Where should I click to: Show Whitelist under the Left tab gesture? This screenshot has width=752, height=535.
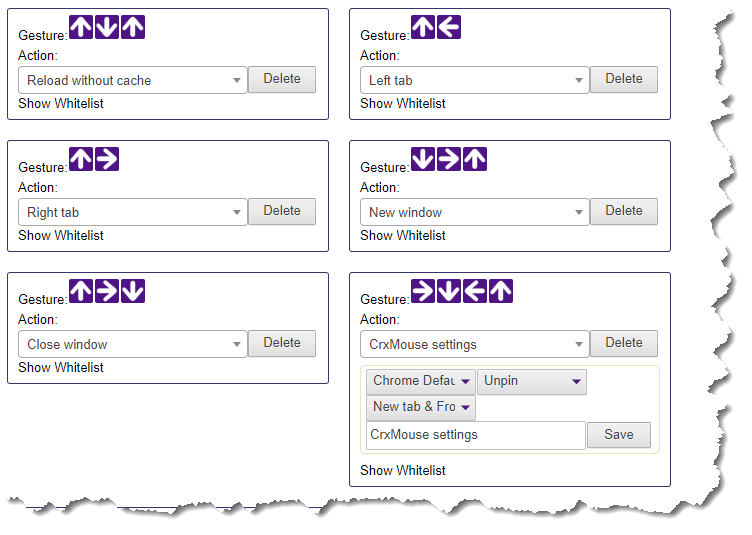point(403,103)
